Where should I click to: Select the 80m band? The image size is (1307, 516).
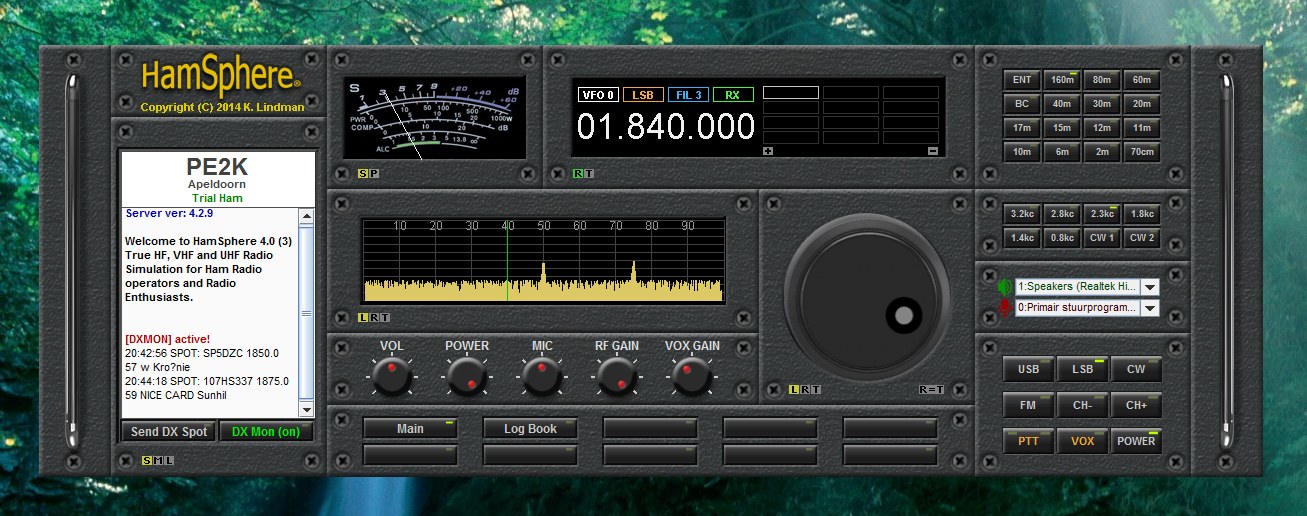point(1102,80)
